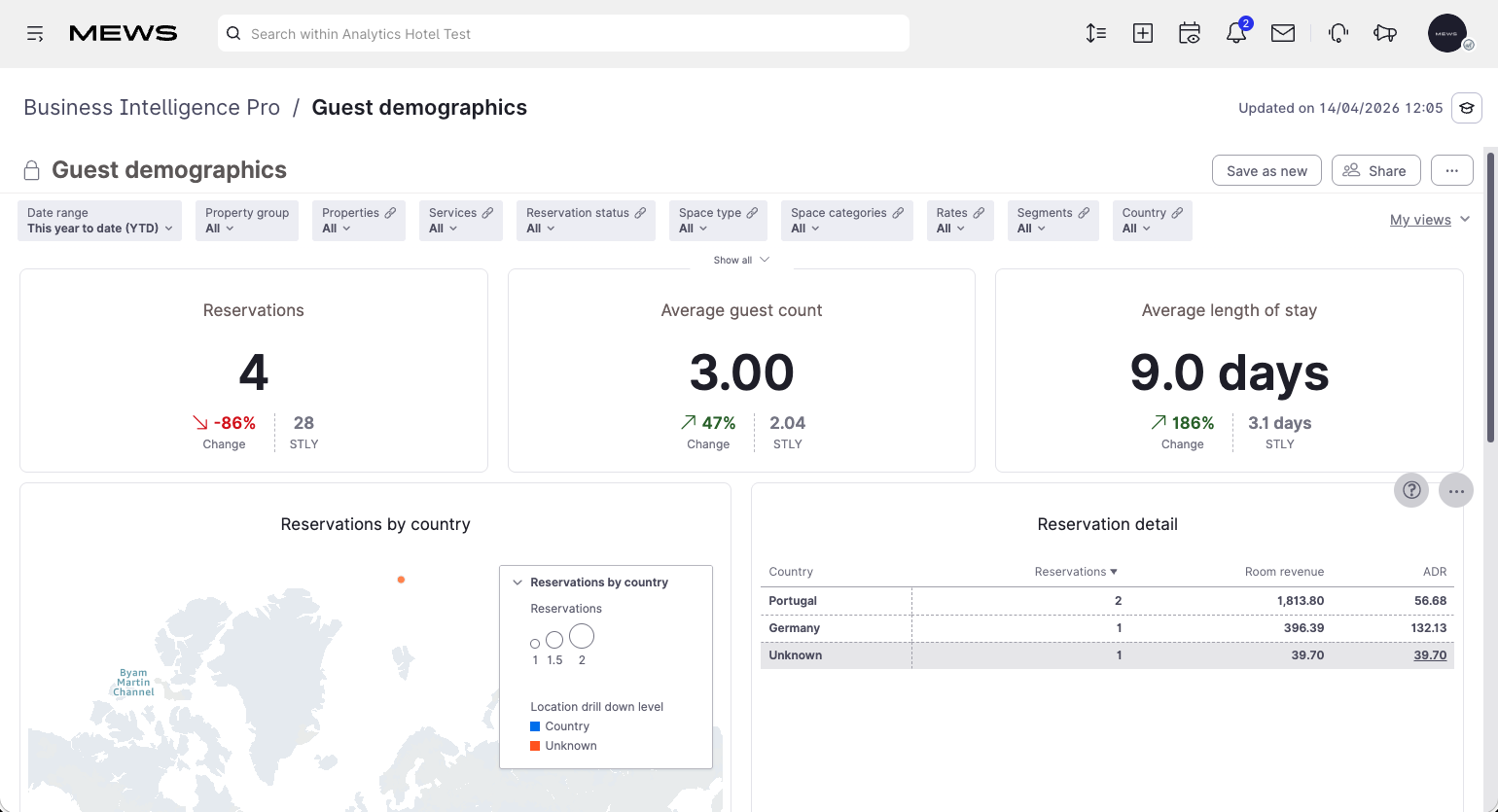Click the Average guest count value 3.00
Viewport: 1498px width, 812px height.
click(741, 372)
